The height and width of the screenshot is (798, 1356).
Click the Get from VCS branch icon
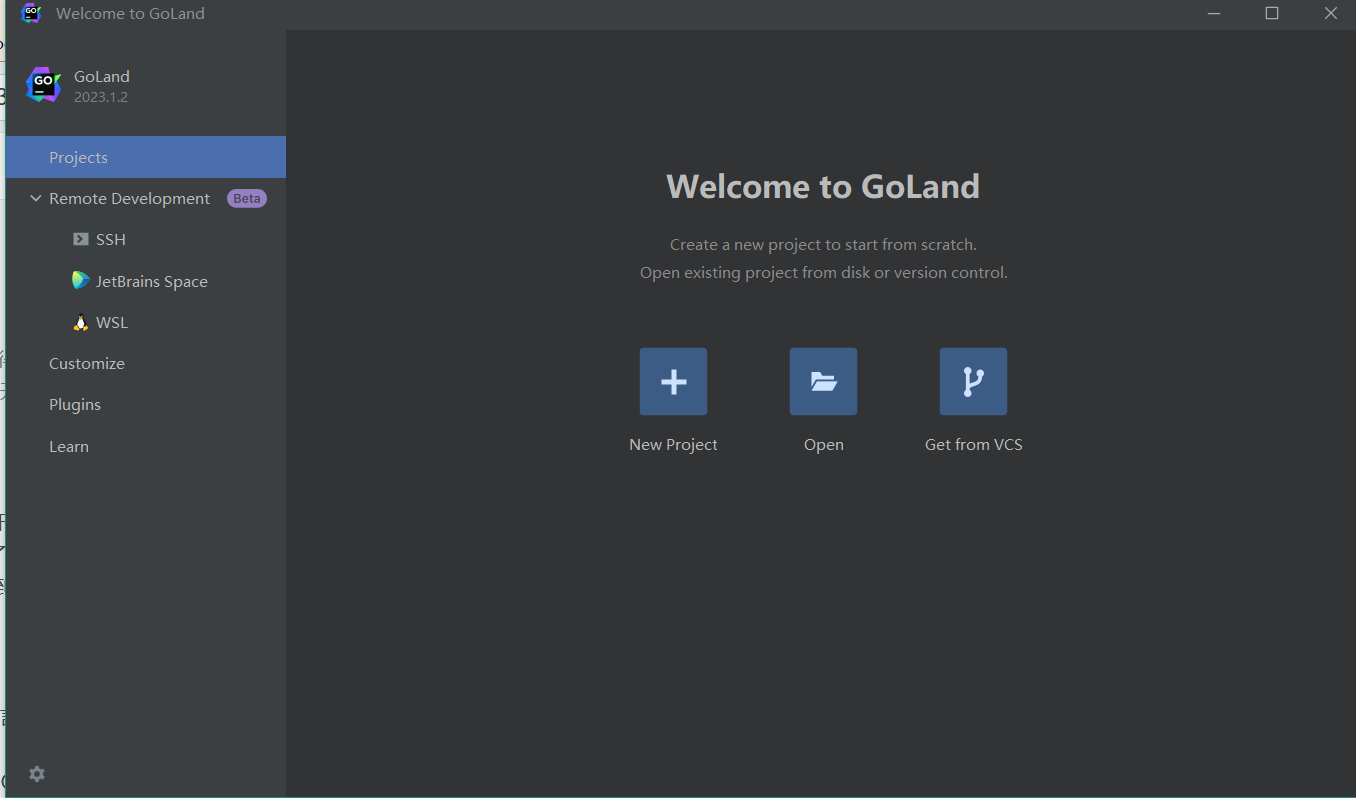973,381
